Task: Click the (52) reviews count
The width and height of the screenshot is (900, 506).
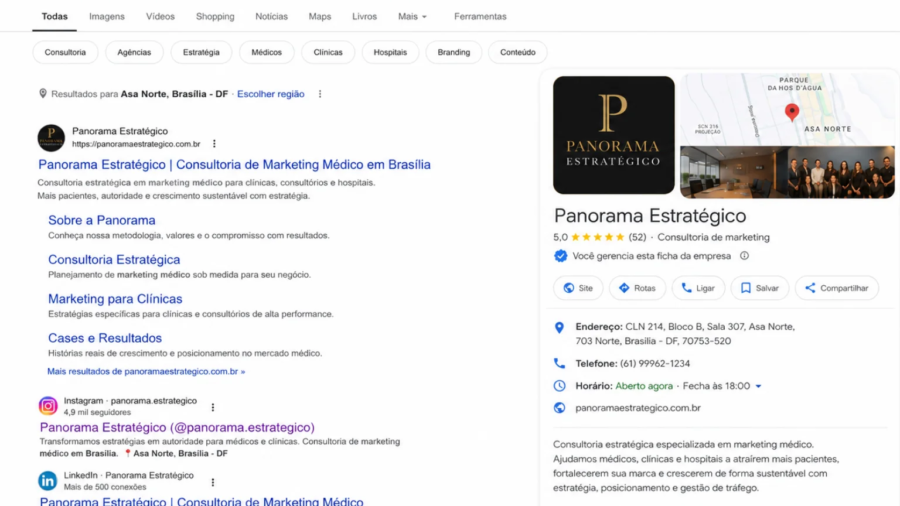Action: 637,237
